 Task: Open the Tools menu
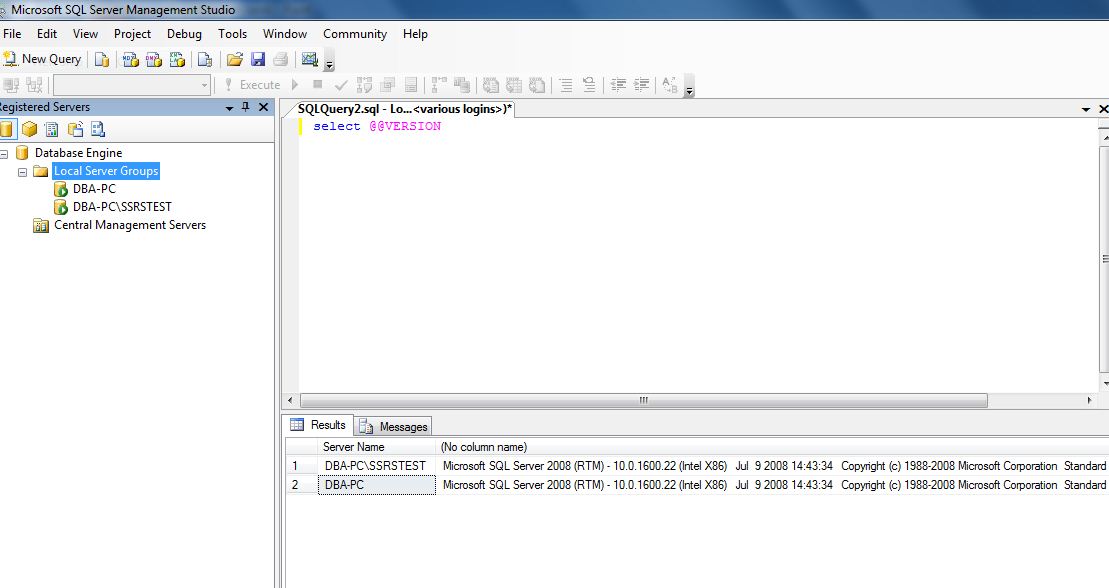coord(232,34)
